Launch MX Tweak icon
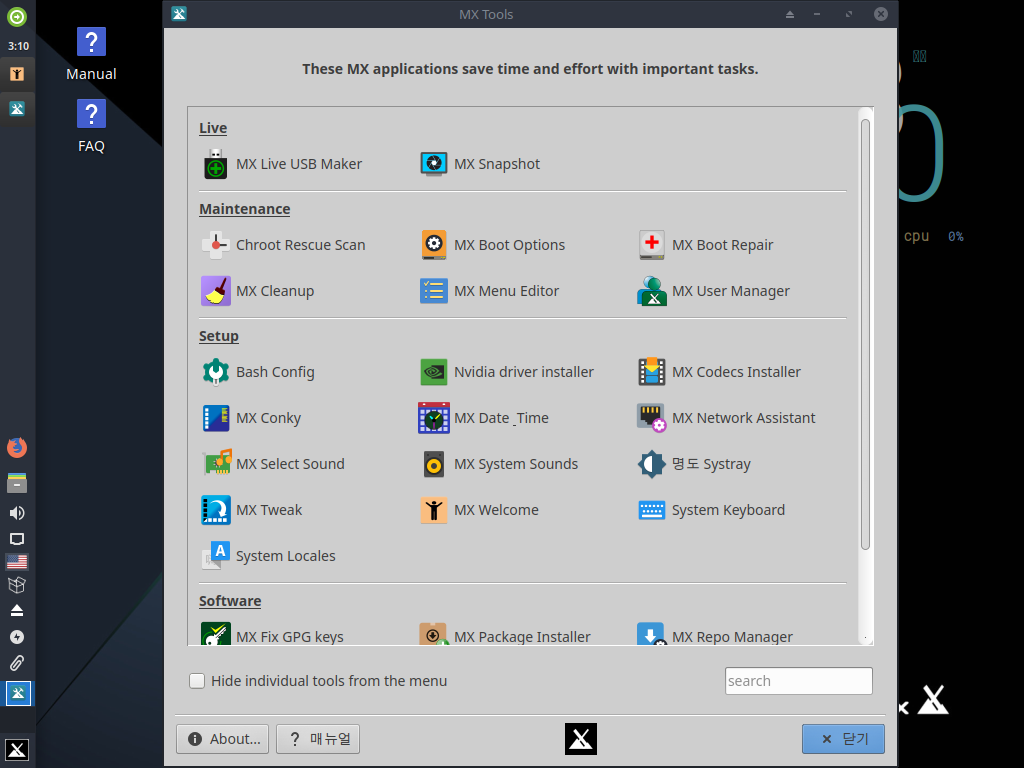This screenshot has height=768, width=1024. tap(216, 510)
